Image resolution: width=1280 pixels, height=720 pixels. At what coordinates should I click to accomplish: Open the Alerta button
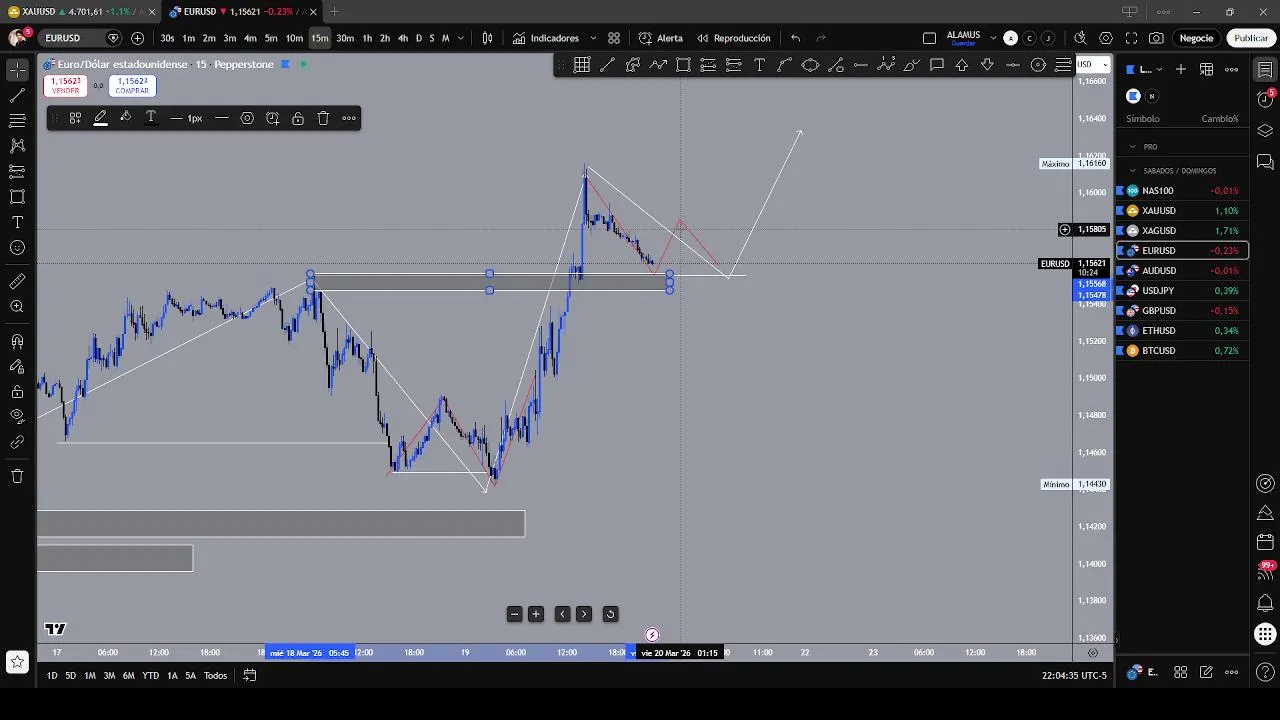click(661, 38)
